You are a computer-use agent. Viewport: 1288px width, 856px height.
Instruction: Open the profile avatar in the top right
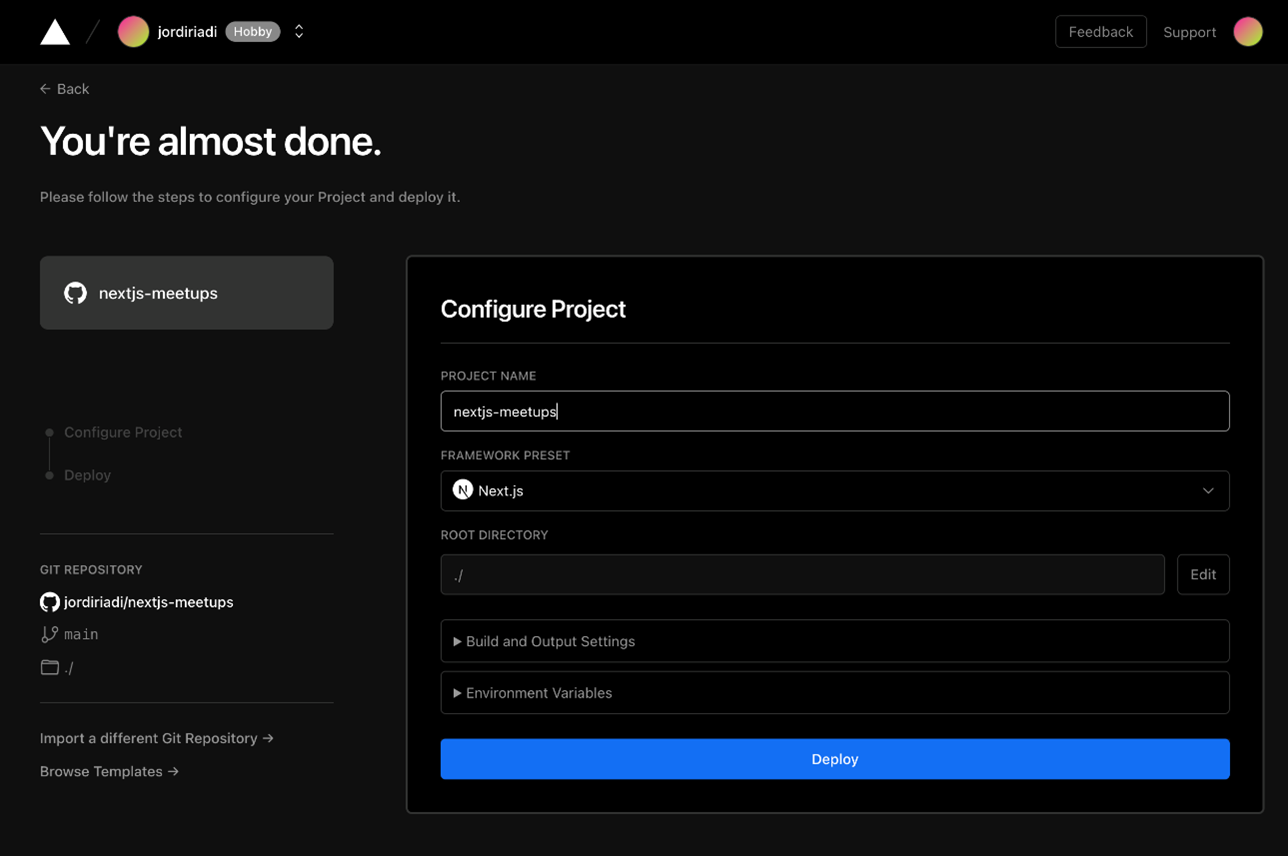coord(1248,31)
